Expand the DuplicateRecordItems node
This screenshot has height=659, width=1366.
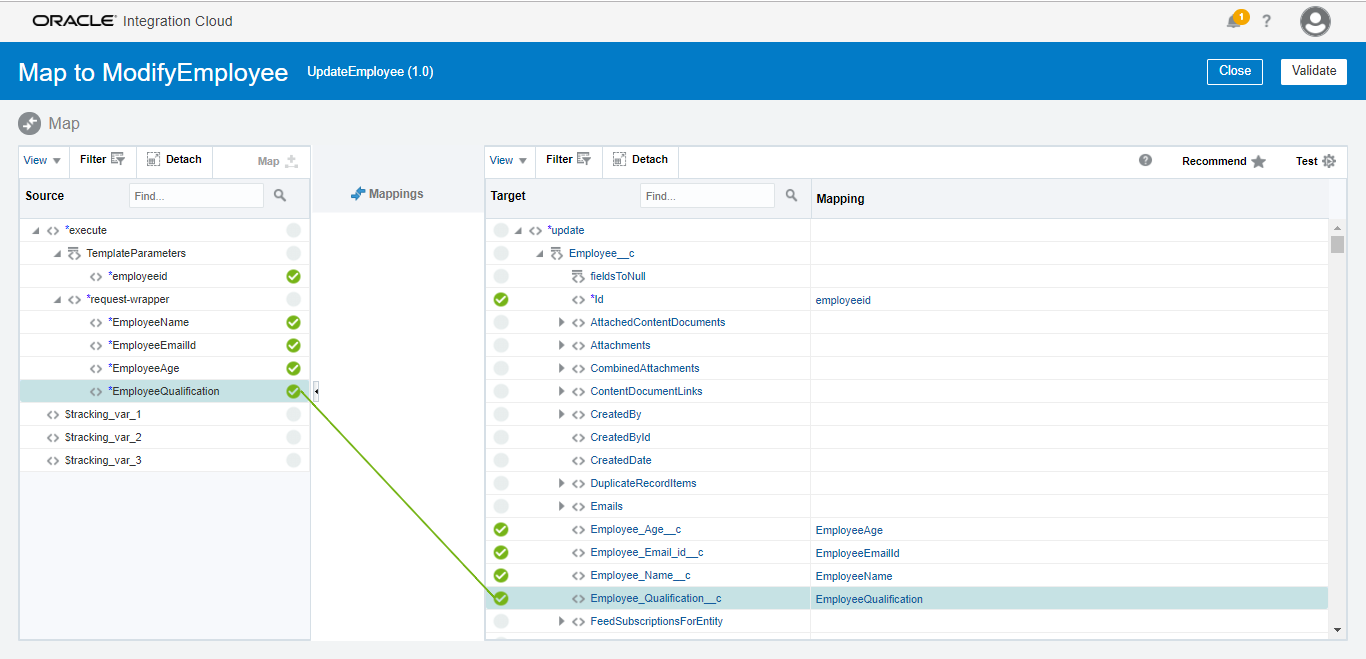point(562,483)
